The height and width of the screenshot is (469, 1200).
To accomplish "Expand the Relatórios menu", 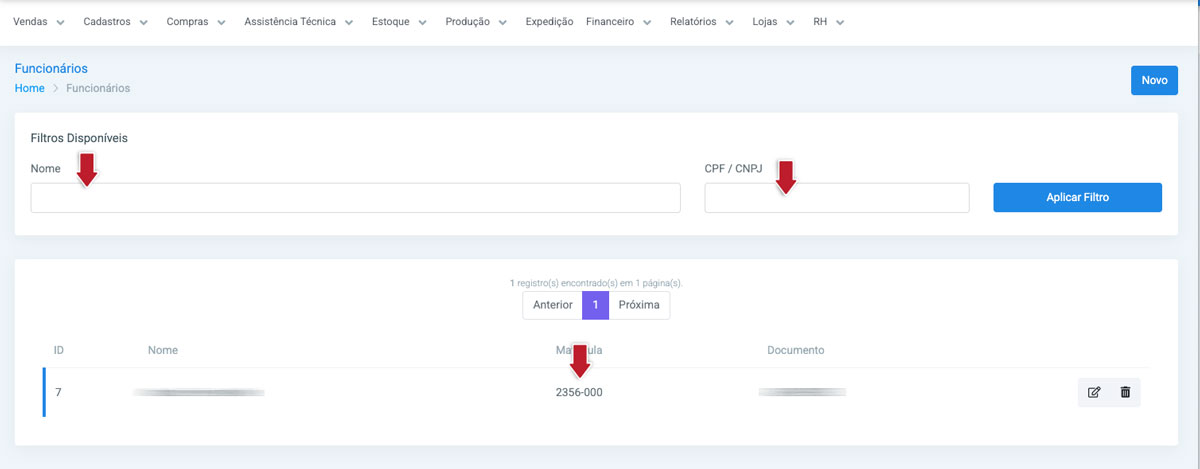I will coord(701,22).
